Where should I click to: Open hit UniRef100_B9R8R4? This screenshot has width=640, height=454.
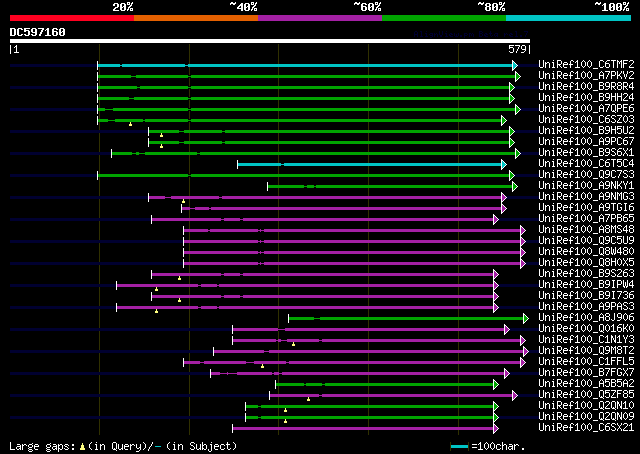pos(586,87)
